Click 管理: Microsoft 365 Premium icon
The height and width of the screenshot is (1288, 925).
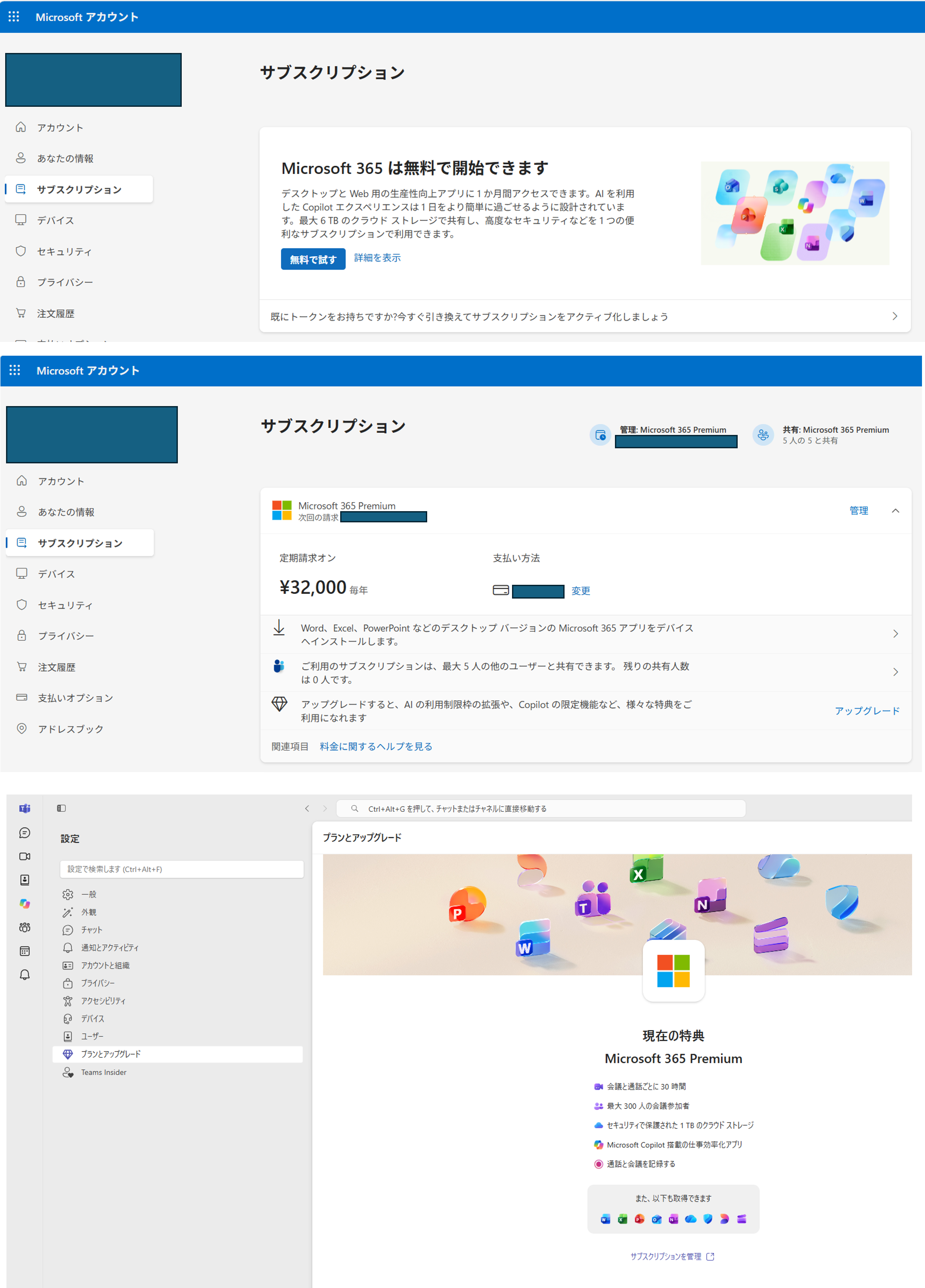click(x=600, y=435)
